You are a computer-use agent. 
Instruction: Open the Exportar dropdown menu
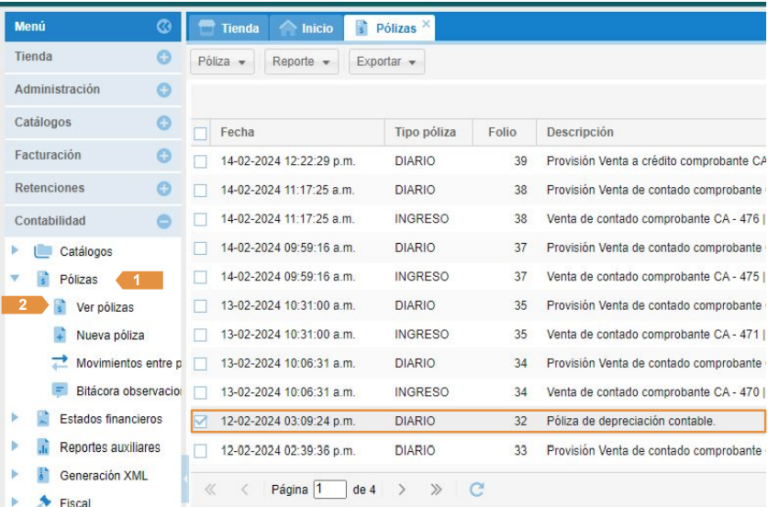tap(386, 62)
